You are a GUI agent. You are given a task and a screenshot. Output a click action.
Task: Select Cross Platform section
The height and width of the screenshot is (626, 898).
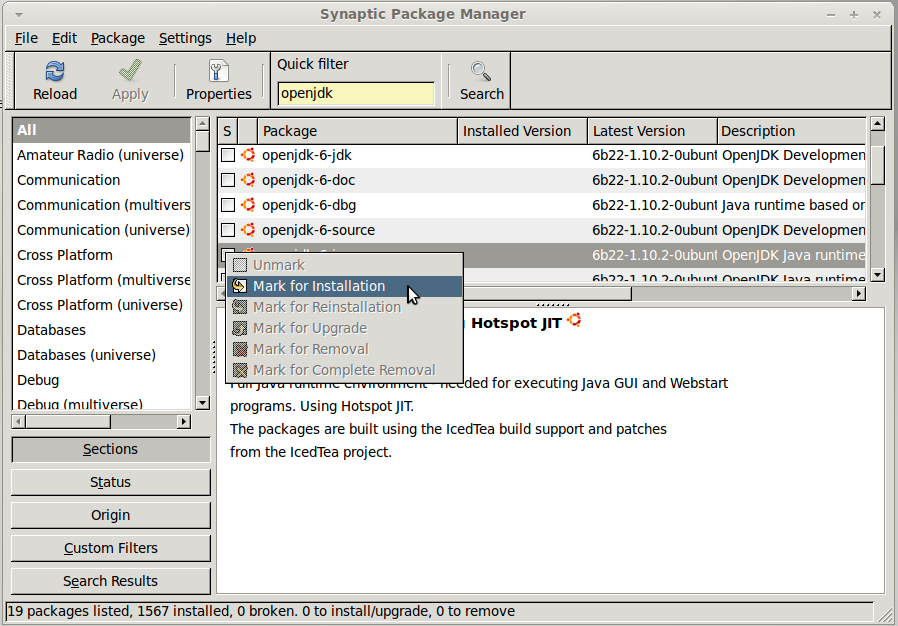click(x=101, y=255)
